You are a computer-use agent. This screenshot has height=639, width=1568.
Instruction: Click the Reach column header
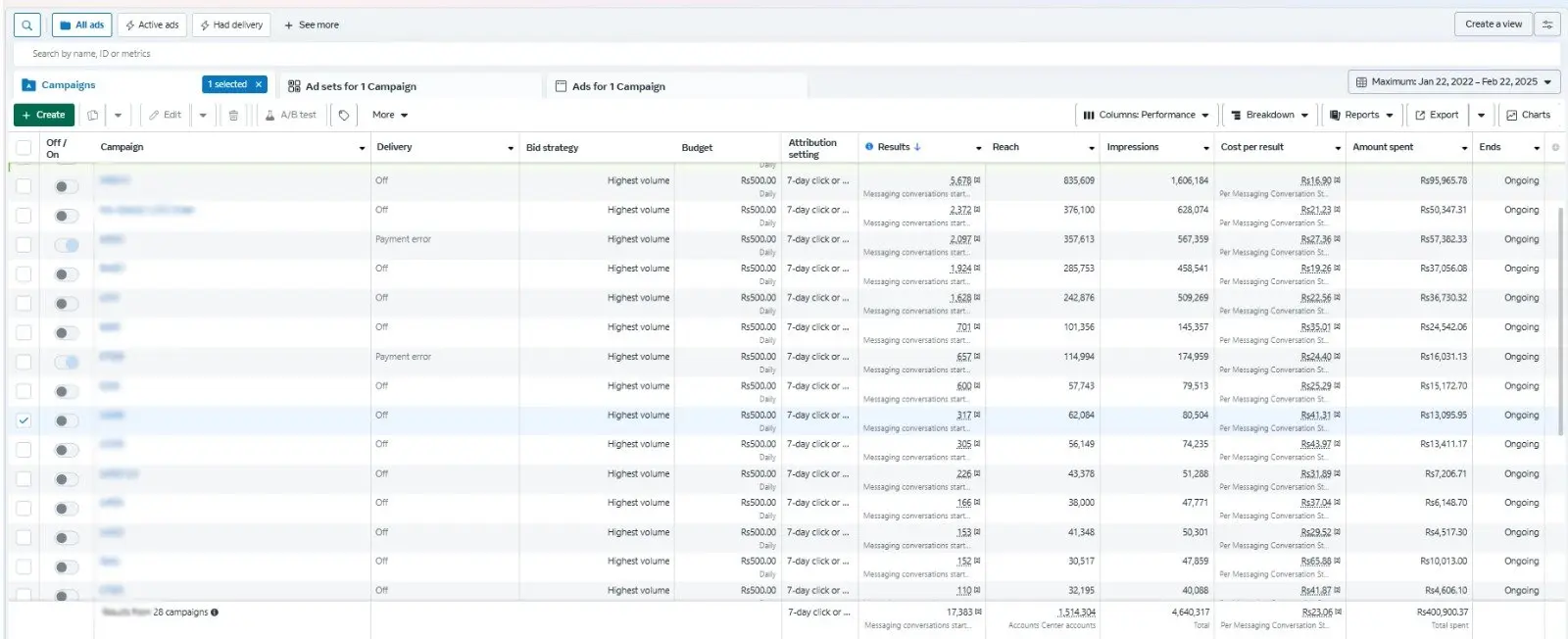1005,147
